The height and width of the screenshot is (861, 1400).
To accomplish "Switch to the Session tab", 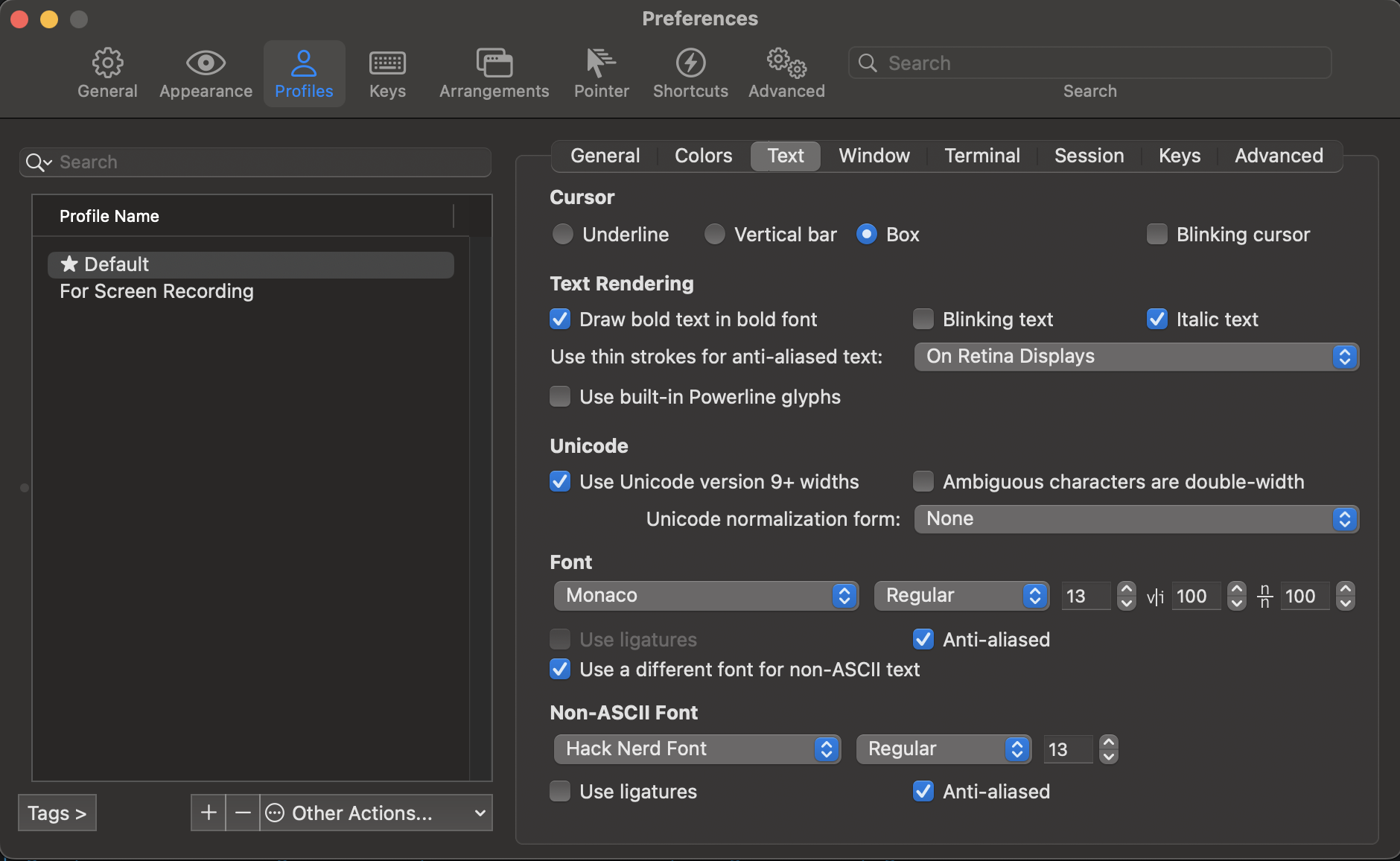I will 1089,156.
